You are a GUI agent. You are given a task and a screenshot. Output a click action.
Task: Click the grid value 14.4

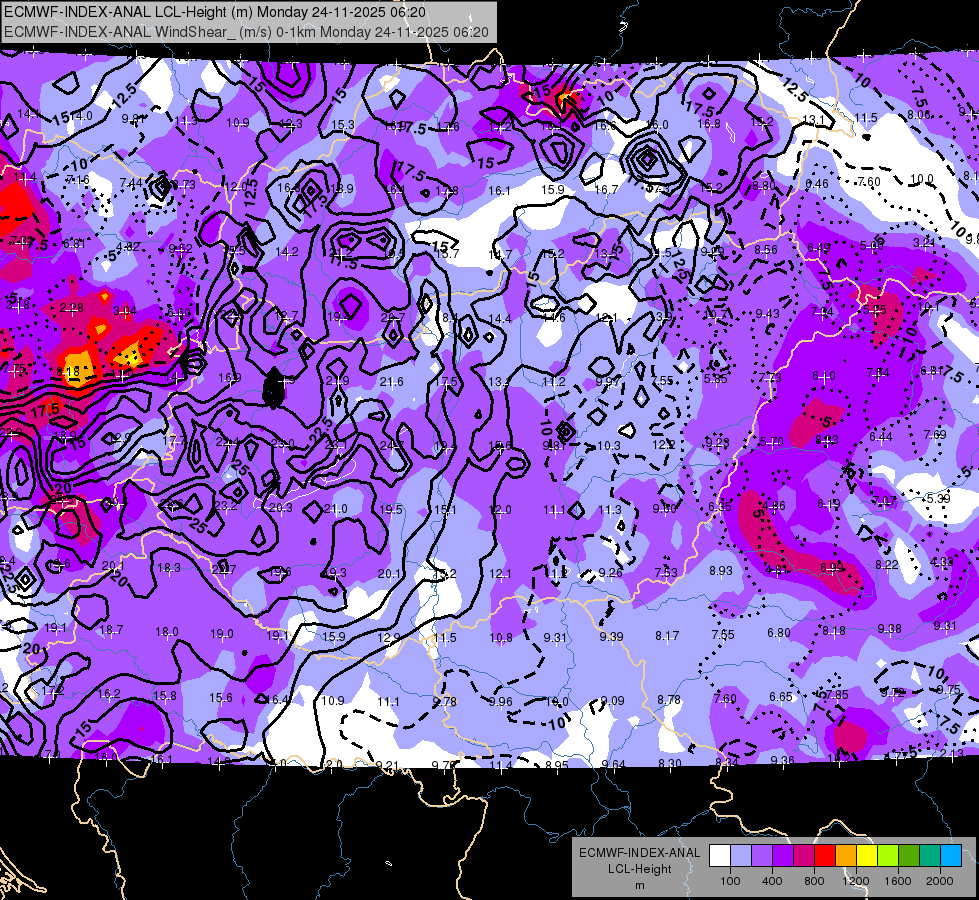pyautogui.click(x=500, y=319)
